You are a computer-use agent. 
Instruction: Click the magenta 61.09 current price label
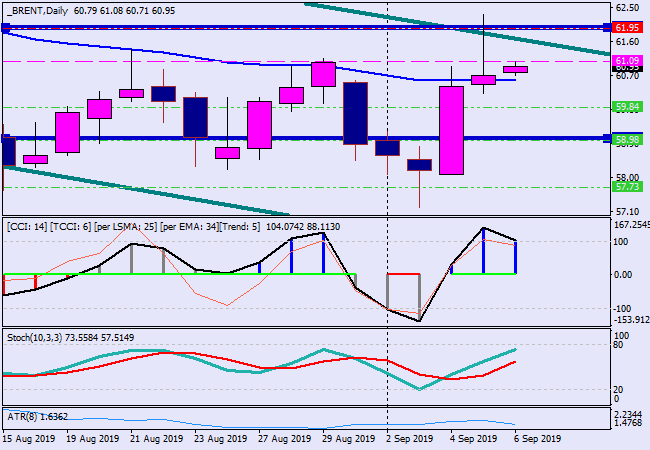[627, 62]
